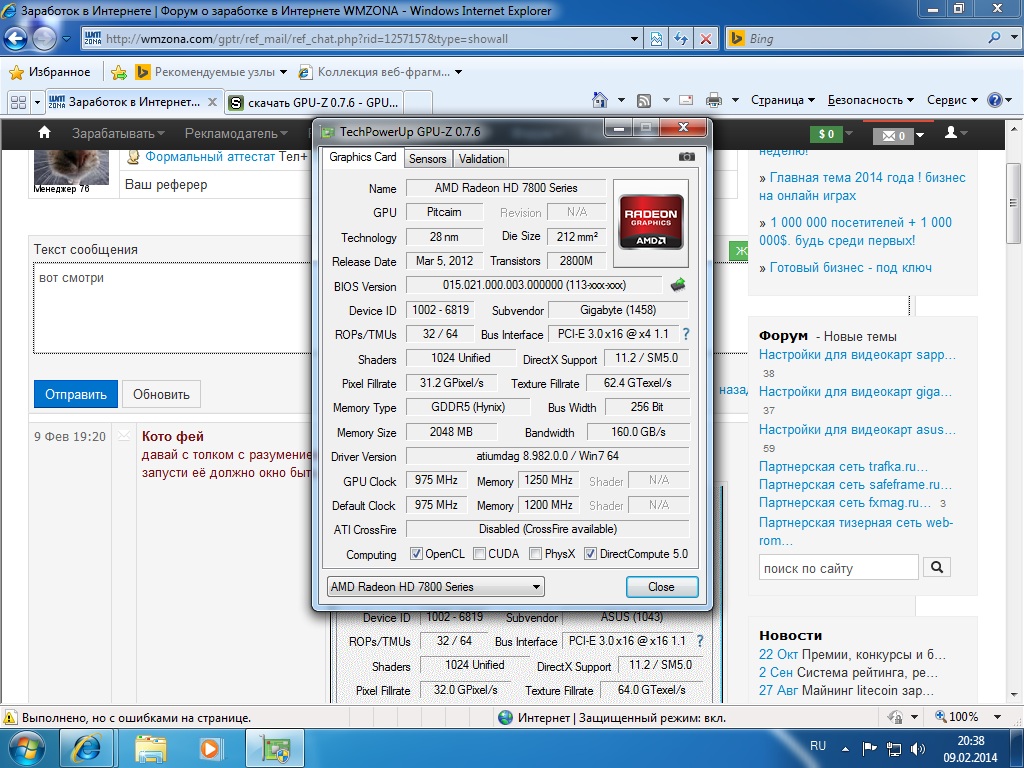Click the Отправить send button

click(x=76, y=394)
